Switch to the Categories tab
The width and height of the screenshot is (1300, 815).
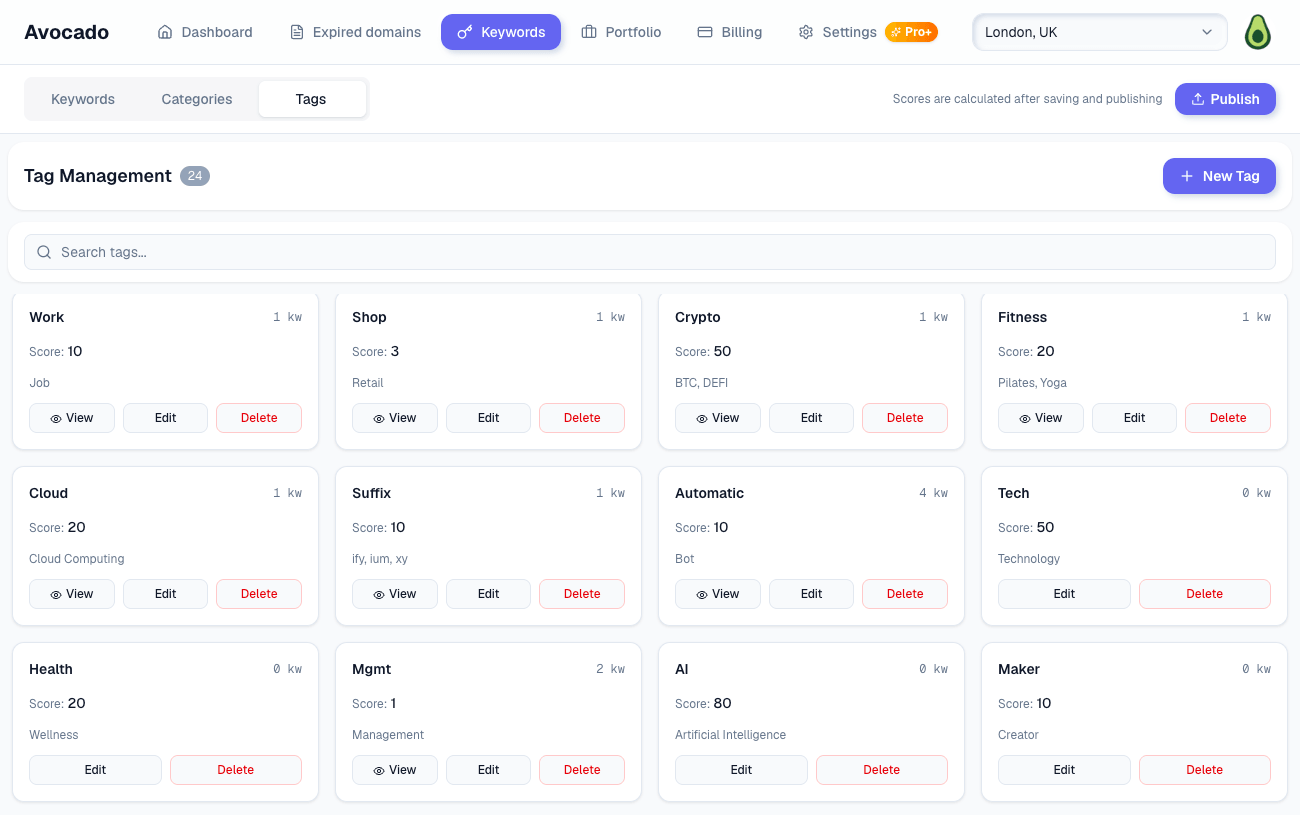point(197,99)
